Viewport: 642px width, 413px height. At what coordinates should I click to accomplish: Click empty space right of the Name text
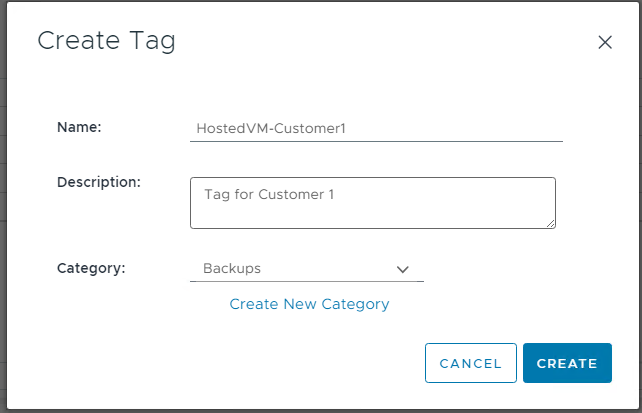click(x=460, y=128)
